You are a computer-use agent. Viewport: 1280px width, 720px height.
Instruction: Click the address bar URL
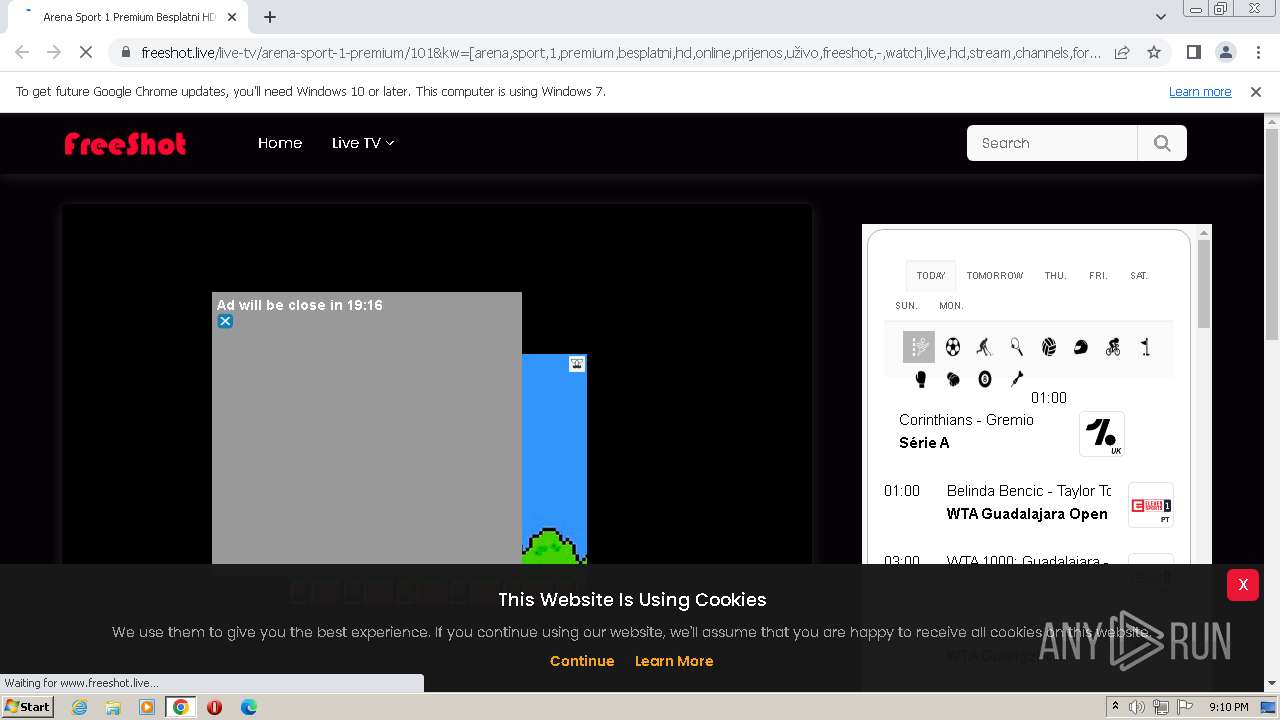click(620, 52)
